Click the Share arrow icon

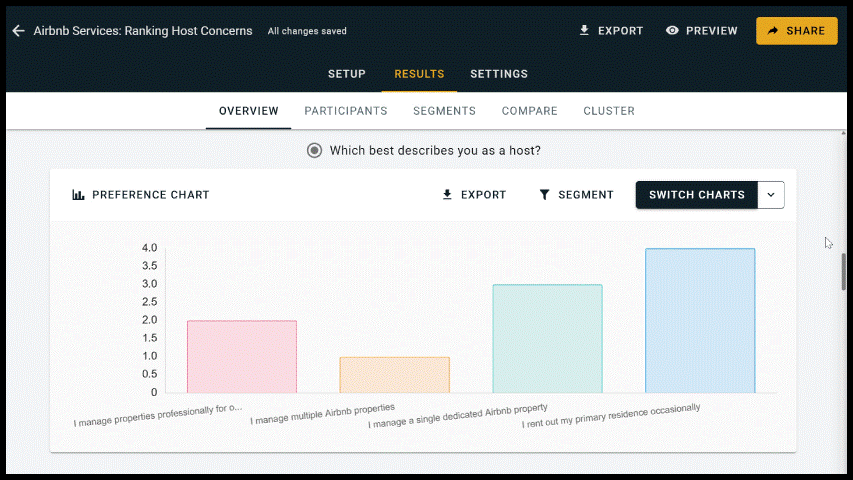click(x=772, y=31)
